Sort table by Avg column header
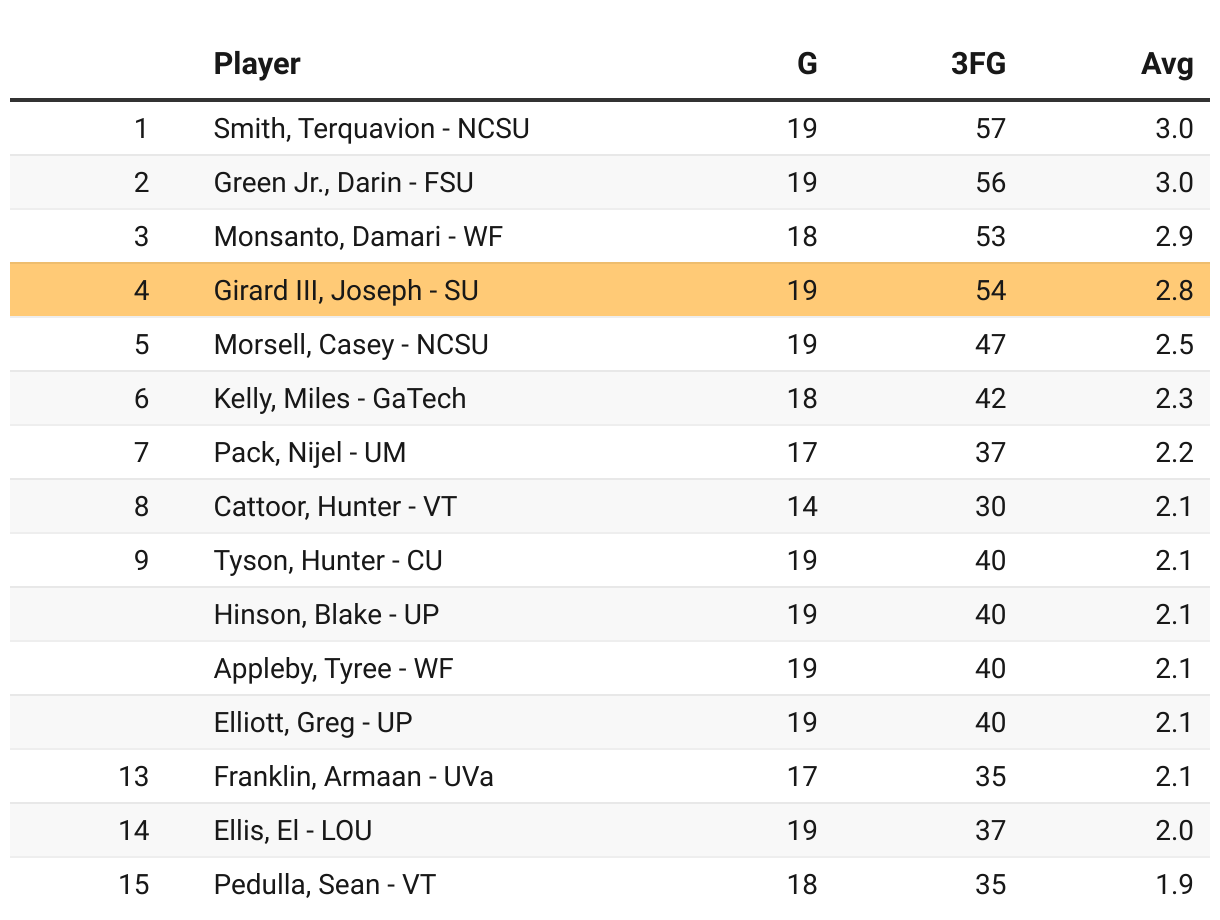This screenshot has width=1220, height=920. pos(1167,64)
